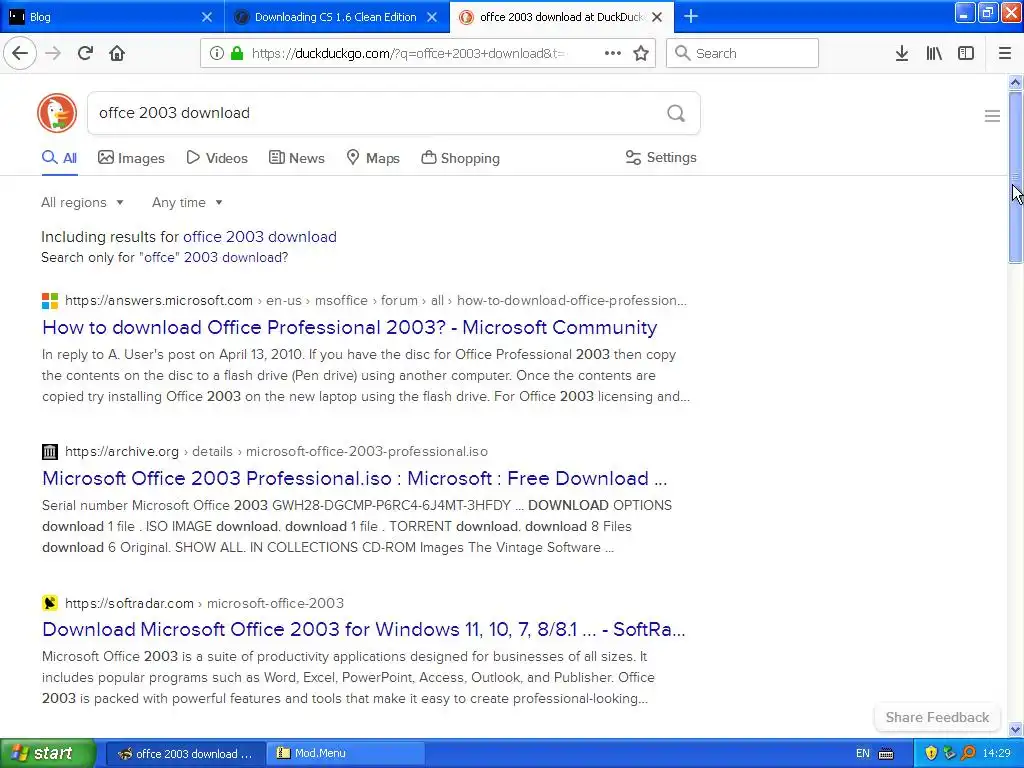Open corrected office 2003 download link
The image size is (1024, 768).
click(x=260, y=236)
